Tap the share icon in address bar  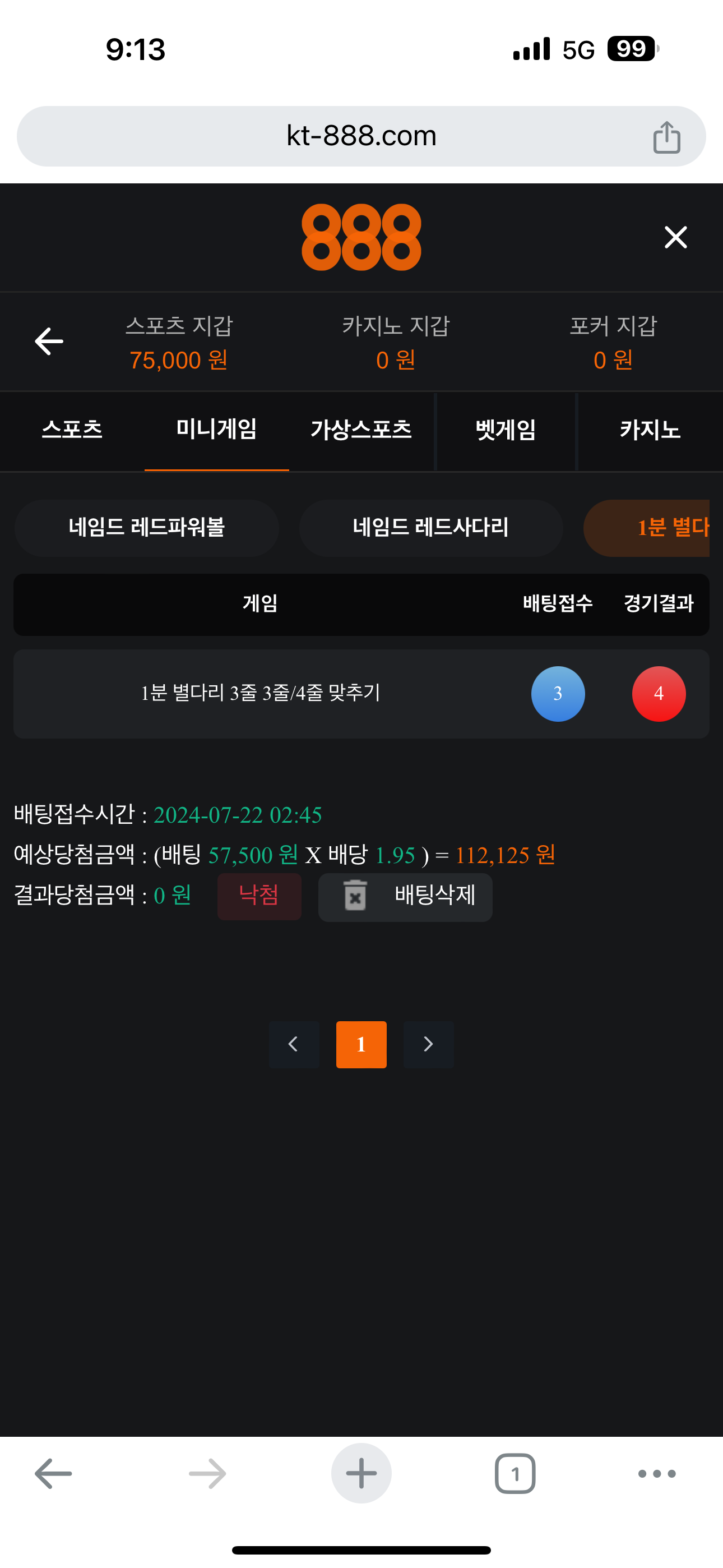(666, 137)
